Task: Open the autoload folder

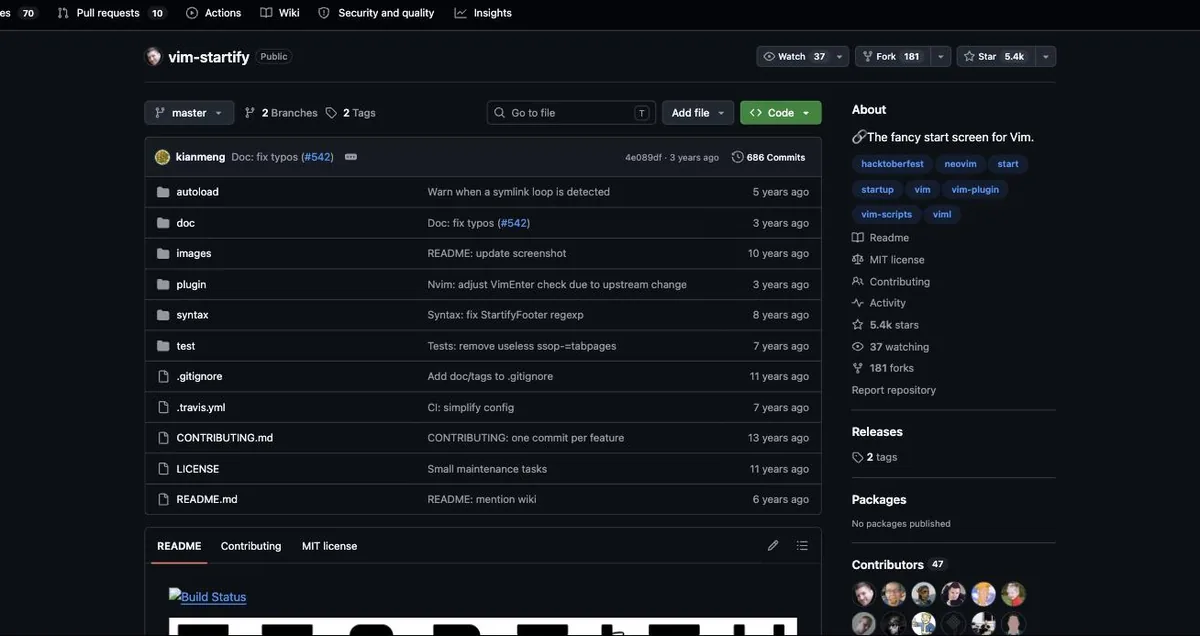Action: click(197, 192)
